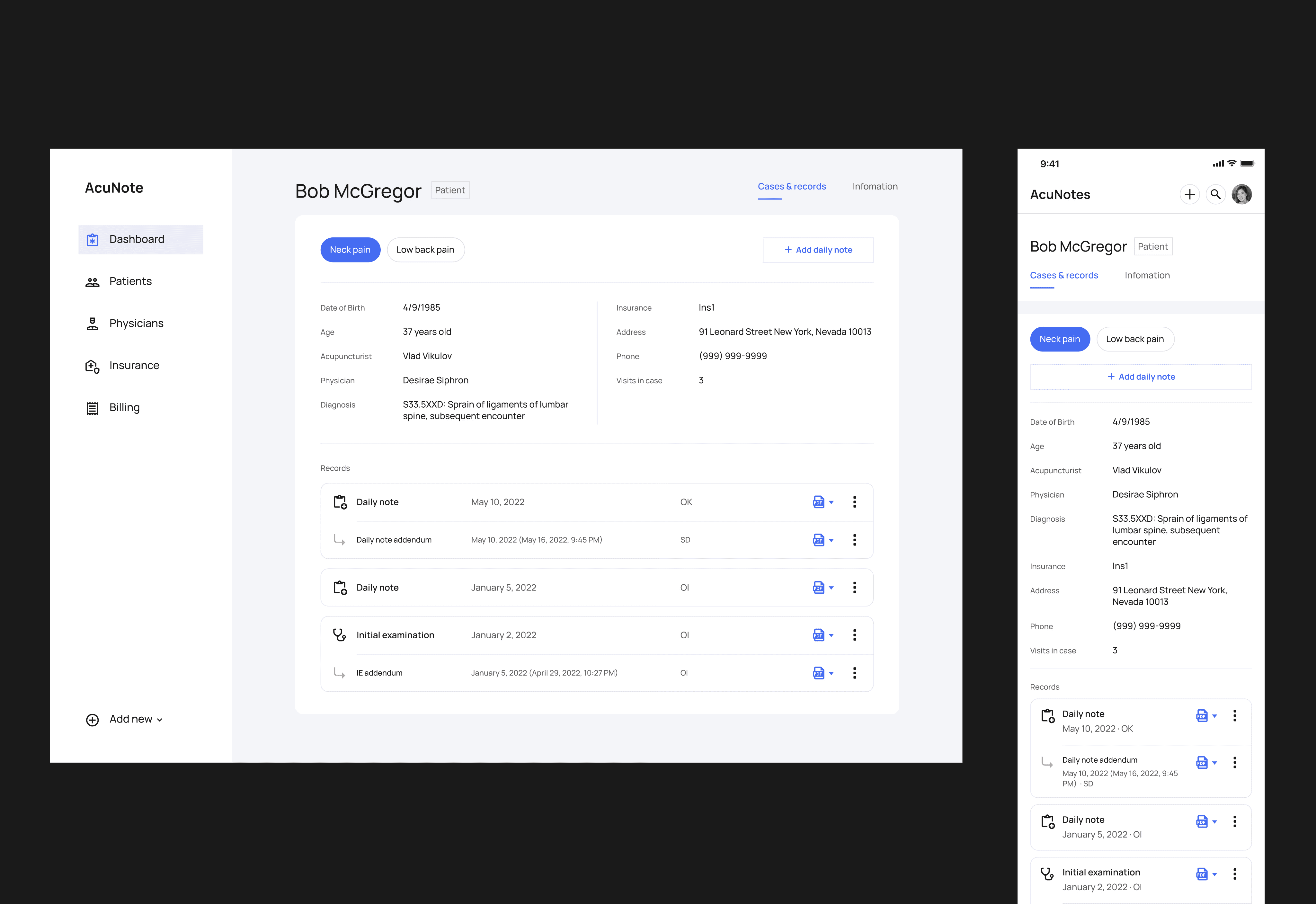This screenshot has width=1316, height=904.
Task: Go to Patients in the sidebar
Action: click(130, 281)
